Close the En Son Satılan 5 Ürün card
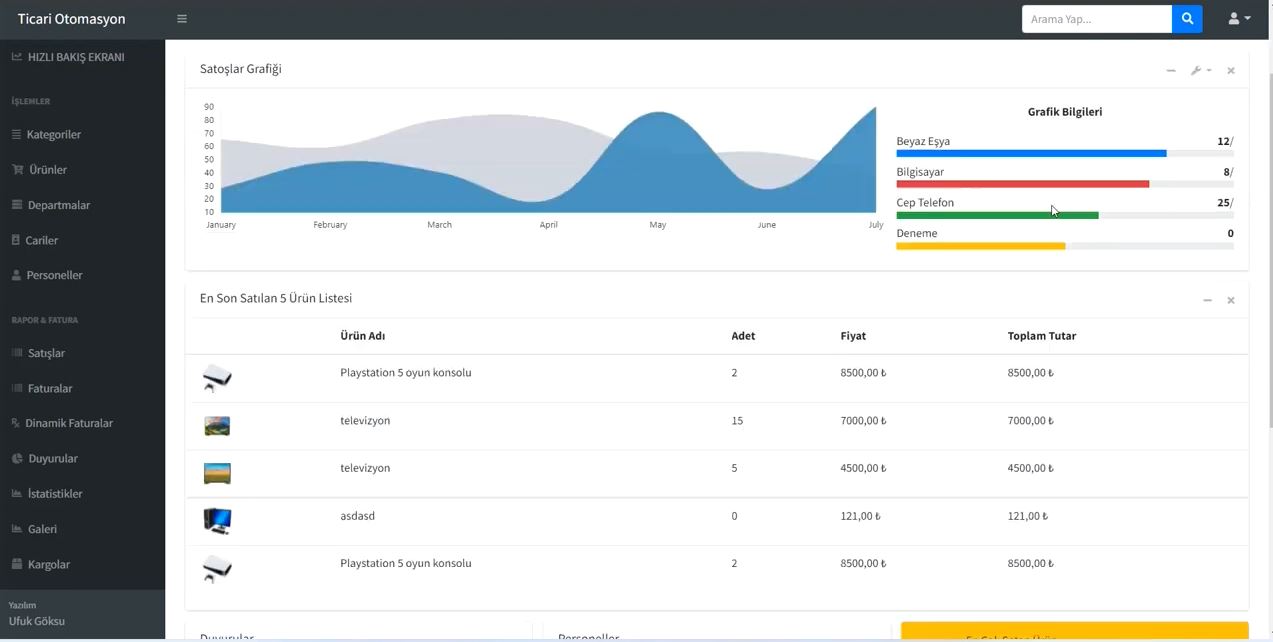This screenshot has width=1273, height=642. [1231, 300]
